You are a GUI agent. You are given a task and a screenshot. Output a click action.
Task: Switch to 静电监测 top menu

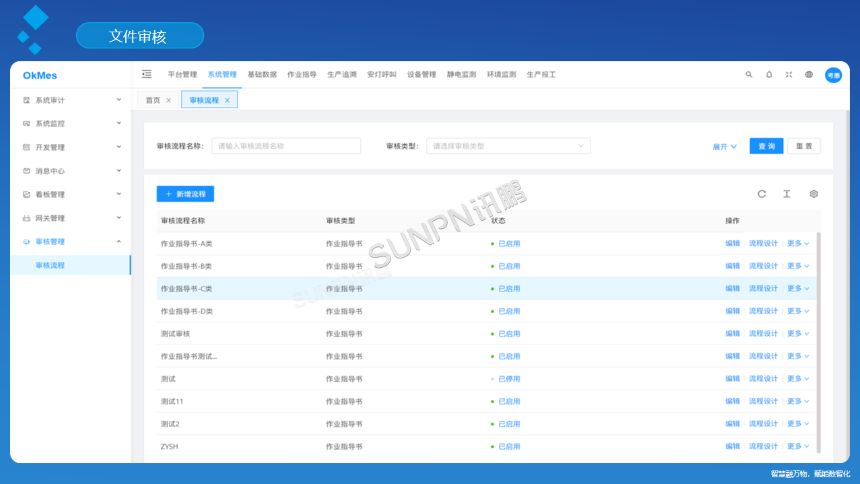[461, 75]
